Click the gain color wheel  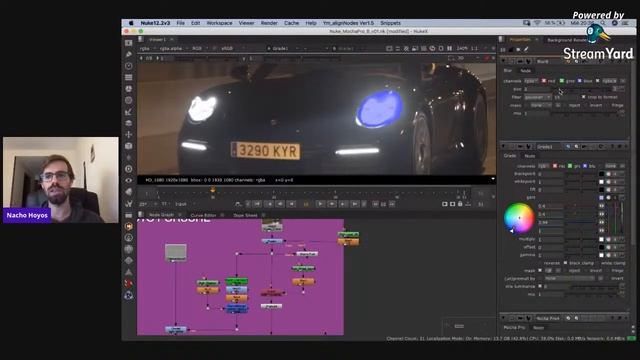(x=519, y=218)
